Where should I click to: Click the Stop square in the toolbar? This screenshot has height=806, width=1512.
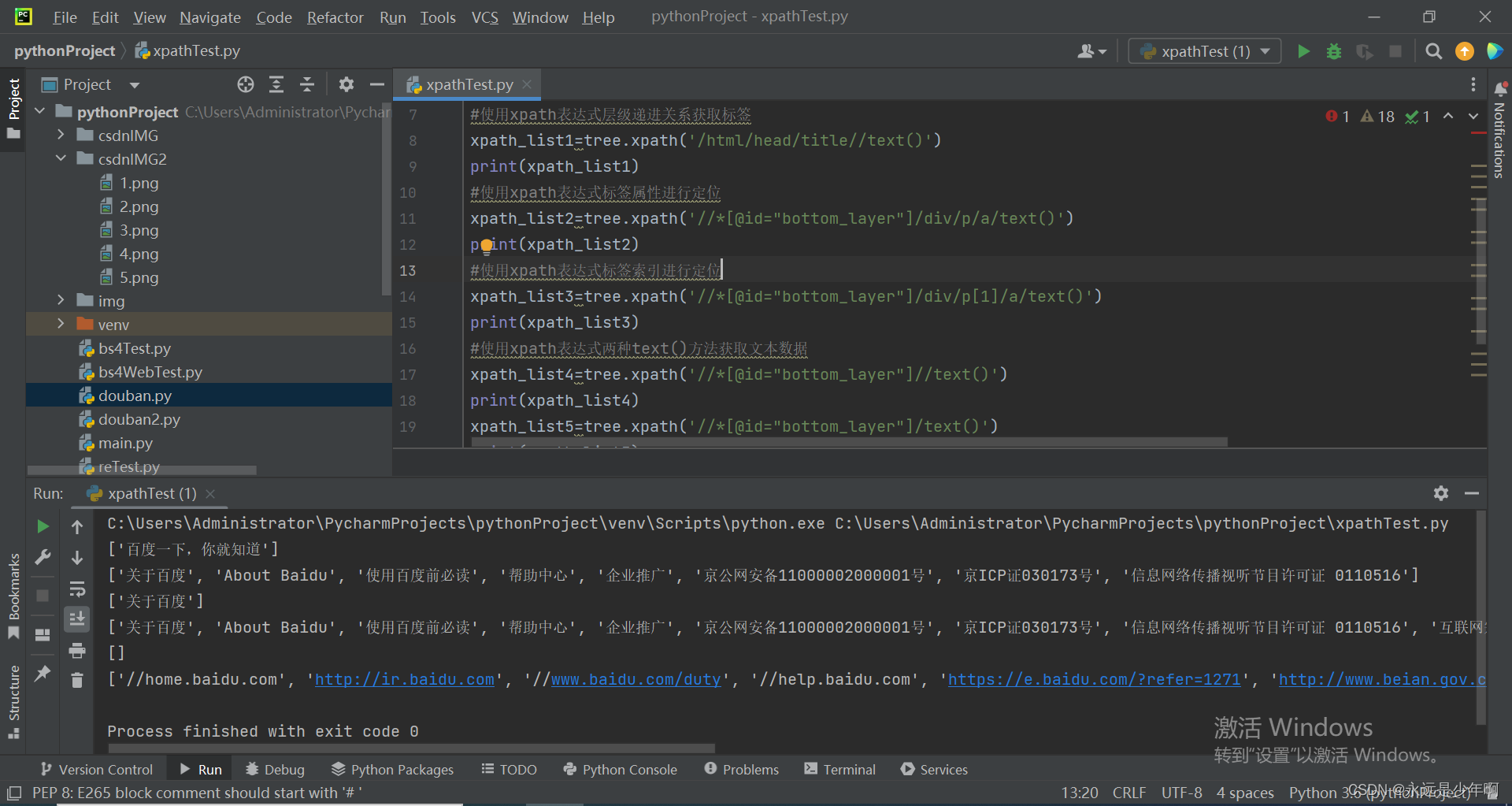point(1395,51)
